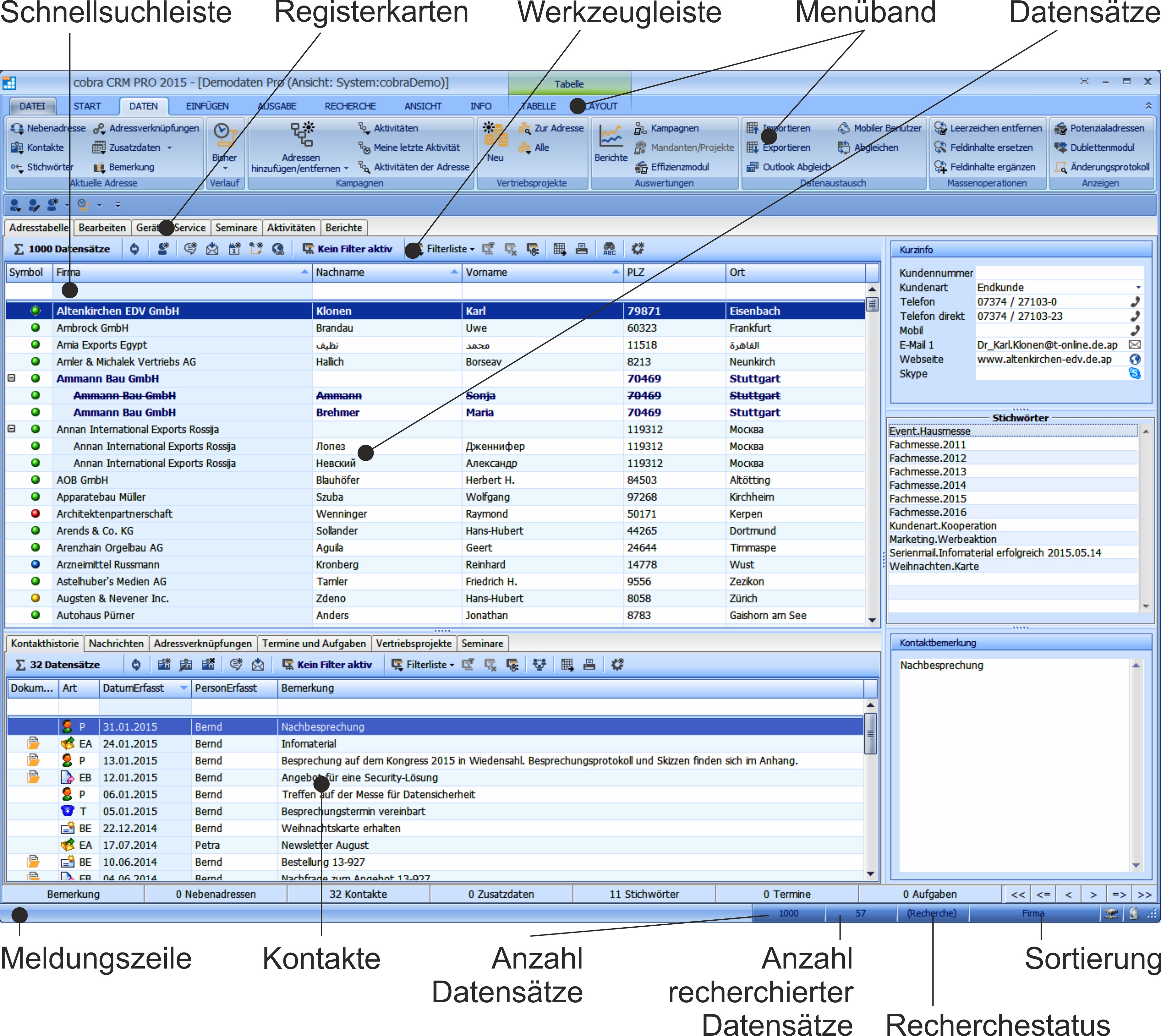1161x1036 pixels.
Task: Switch to the RECHERCHE ribbon tab
Action: (x=350, y=106)
